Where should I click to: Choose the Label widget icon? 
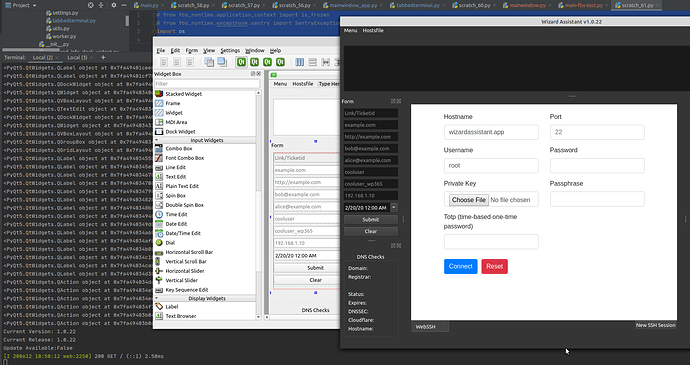click(x=159, y=306)
